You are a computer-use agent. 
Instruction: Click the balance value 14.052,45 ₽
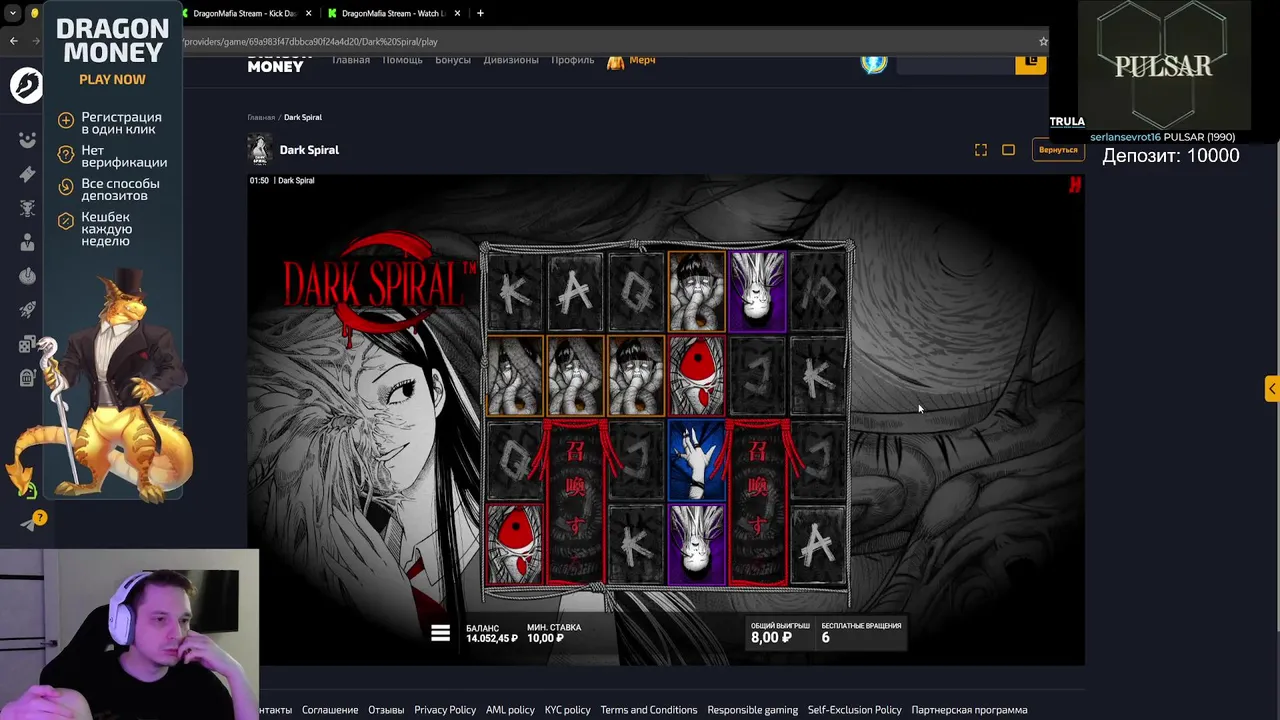pyautogui.click(x=492, y=638)
